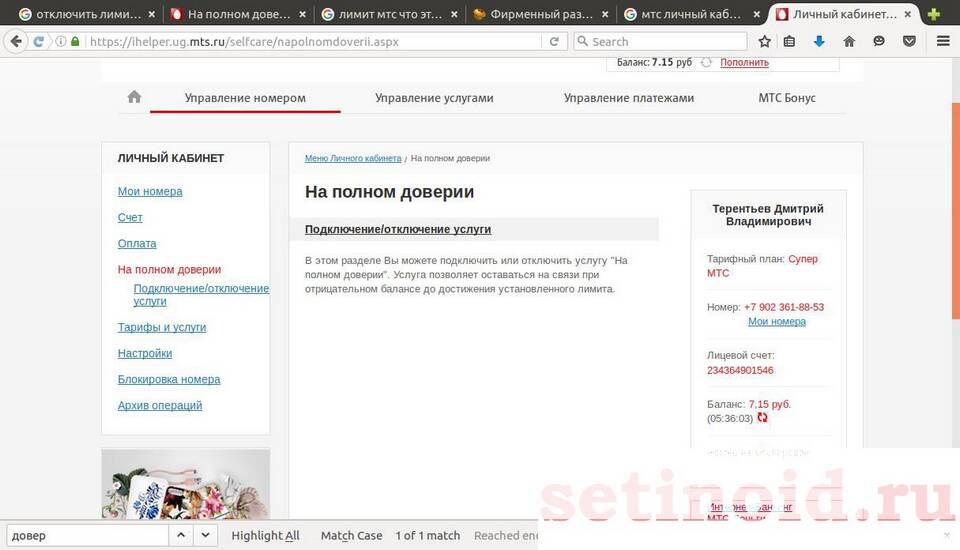
Task: Open 'Управление платежами' menu section
Action: 629,98
